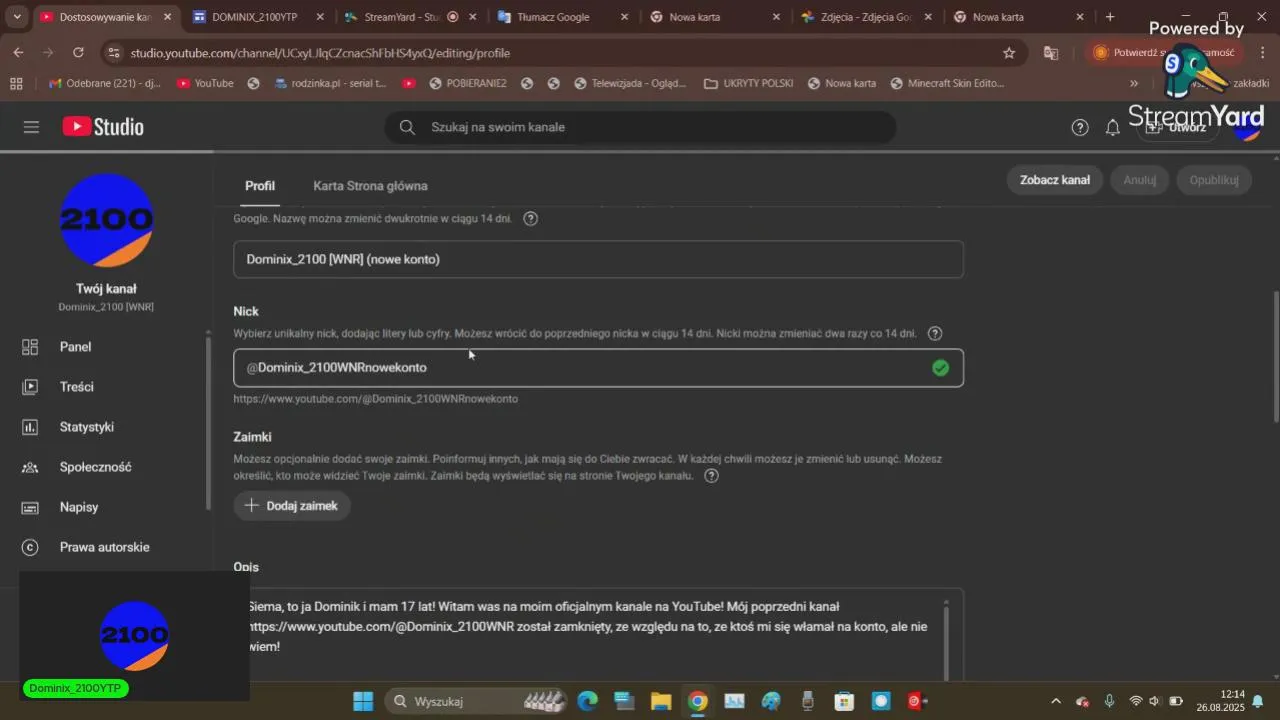Go back with the browser back arrow

19,53
